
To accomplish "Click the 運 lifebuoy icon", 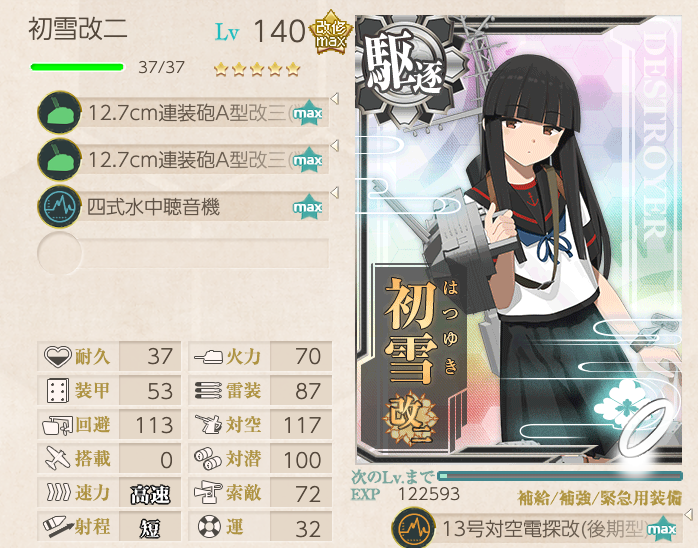I will (209, 527).
